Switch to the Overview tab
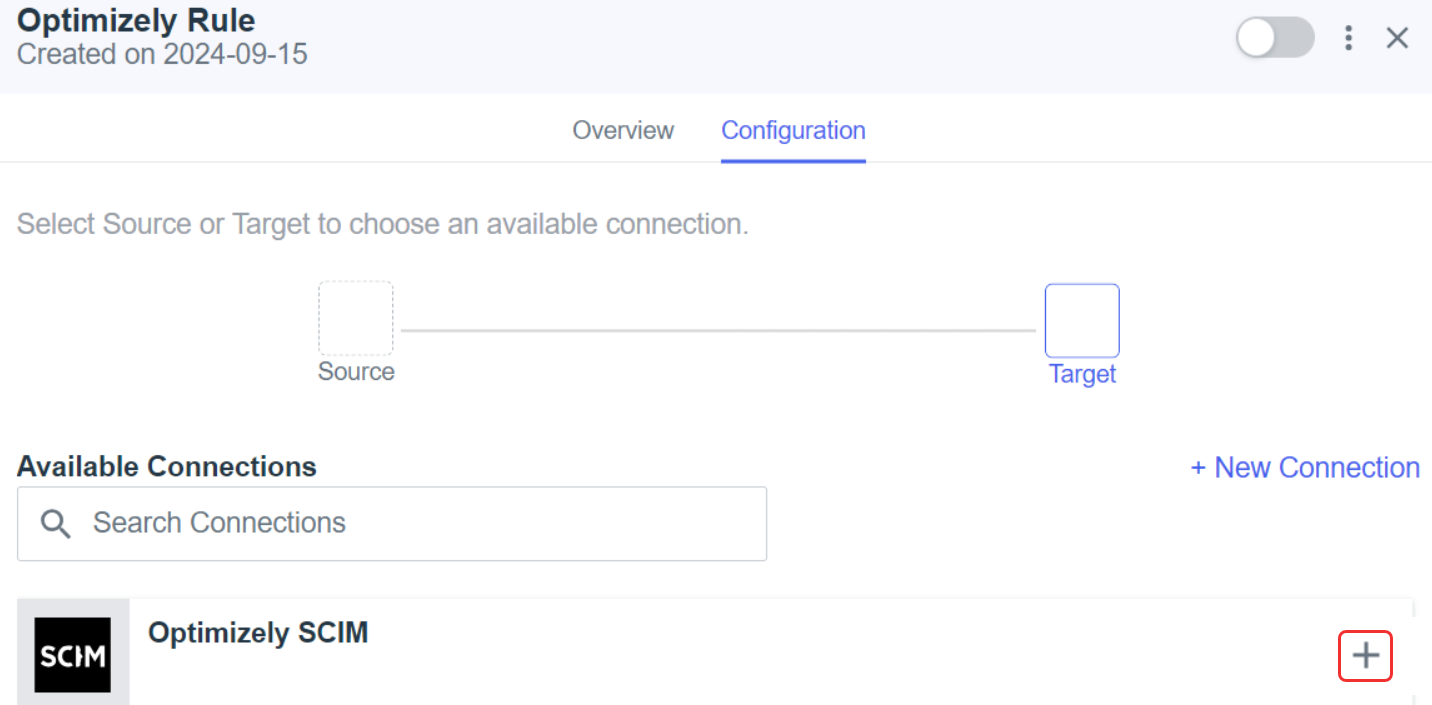 tap(623, 131)
